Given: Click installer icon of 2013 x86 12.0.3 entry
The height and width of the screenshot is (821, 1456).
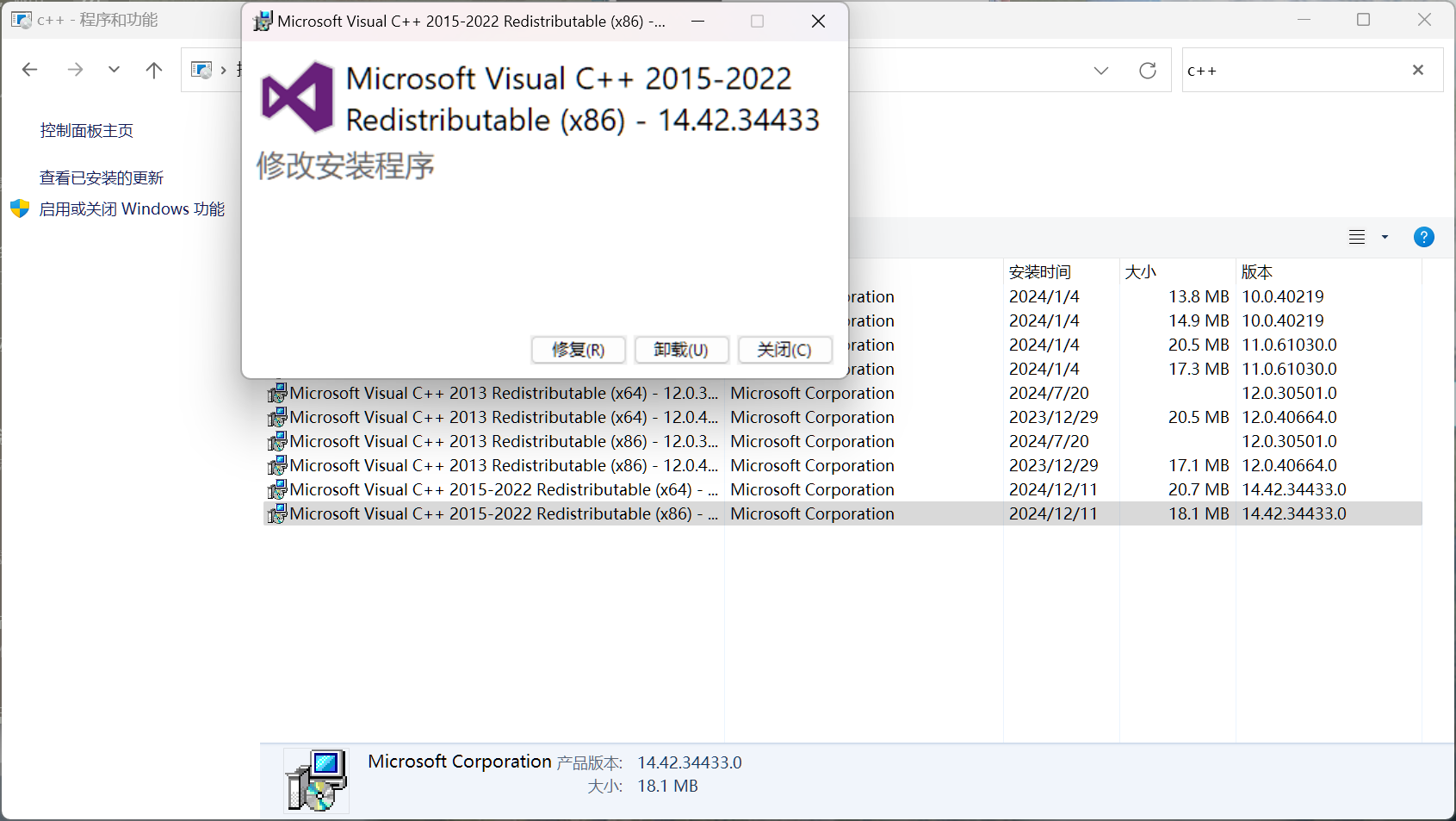Looking at the screenshot, I should click(276, 442).
